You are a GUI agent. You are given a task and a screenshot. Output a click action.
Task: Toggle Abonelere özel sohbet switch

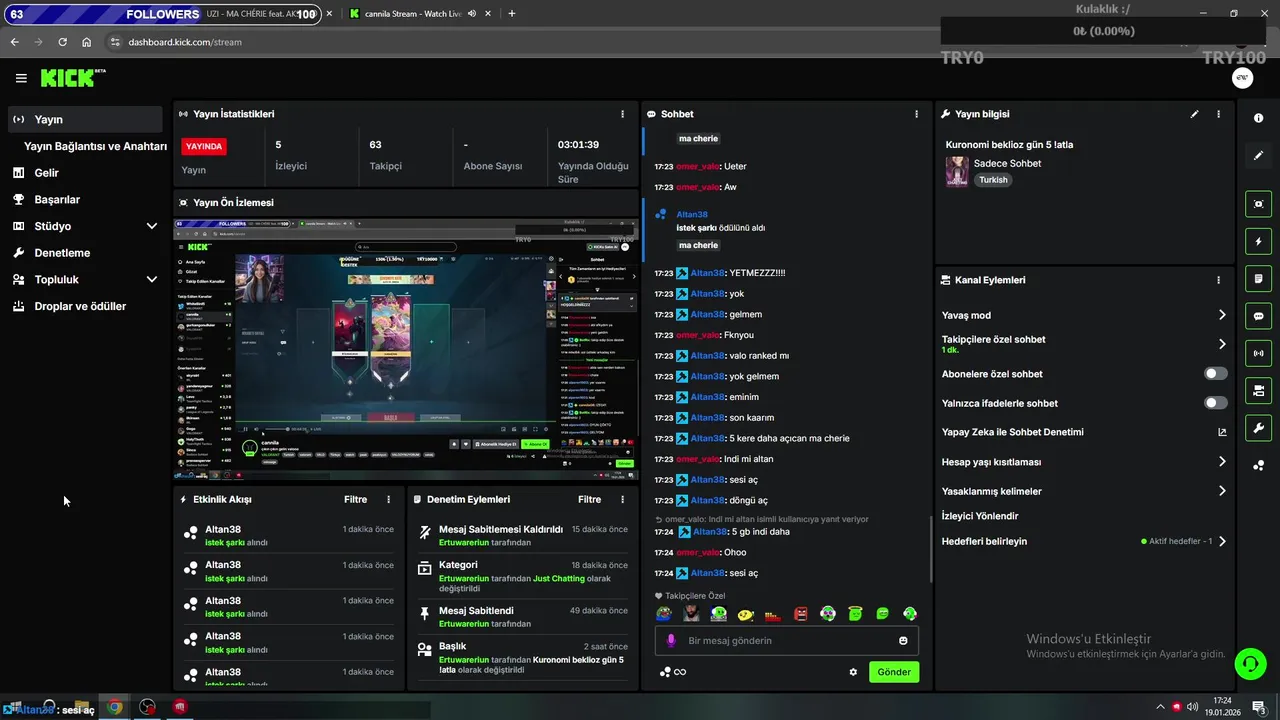click(x=1215, y=374)
